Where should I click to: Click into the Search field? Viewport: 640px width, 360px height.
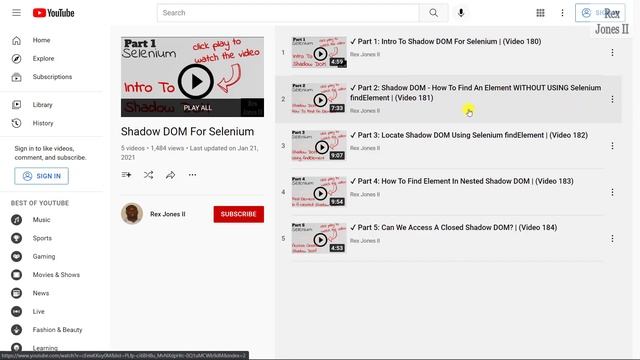coord(288,13)
